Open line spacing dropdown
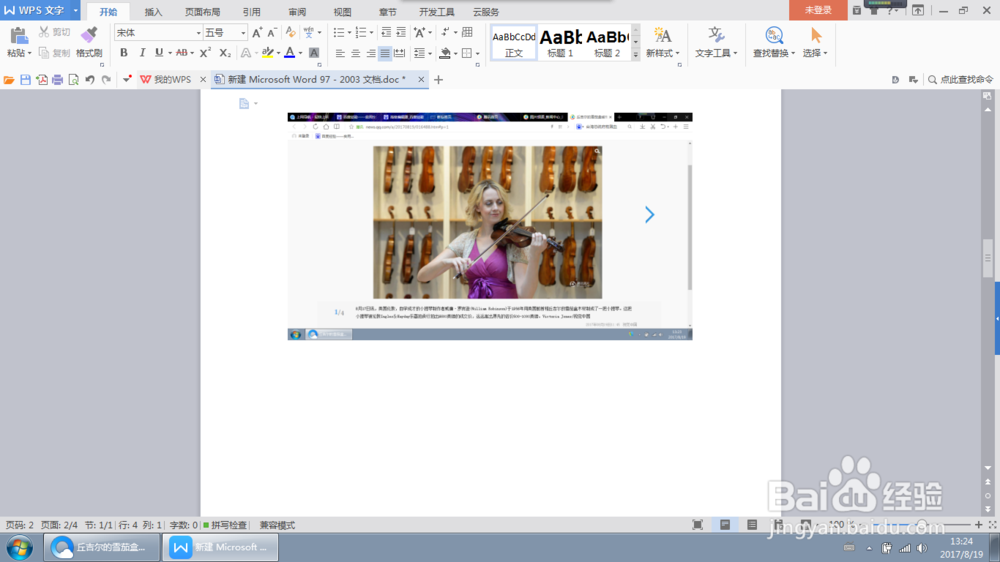This screenshot has height=562, width=1000. 430,54
